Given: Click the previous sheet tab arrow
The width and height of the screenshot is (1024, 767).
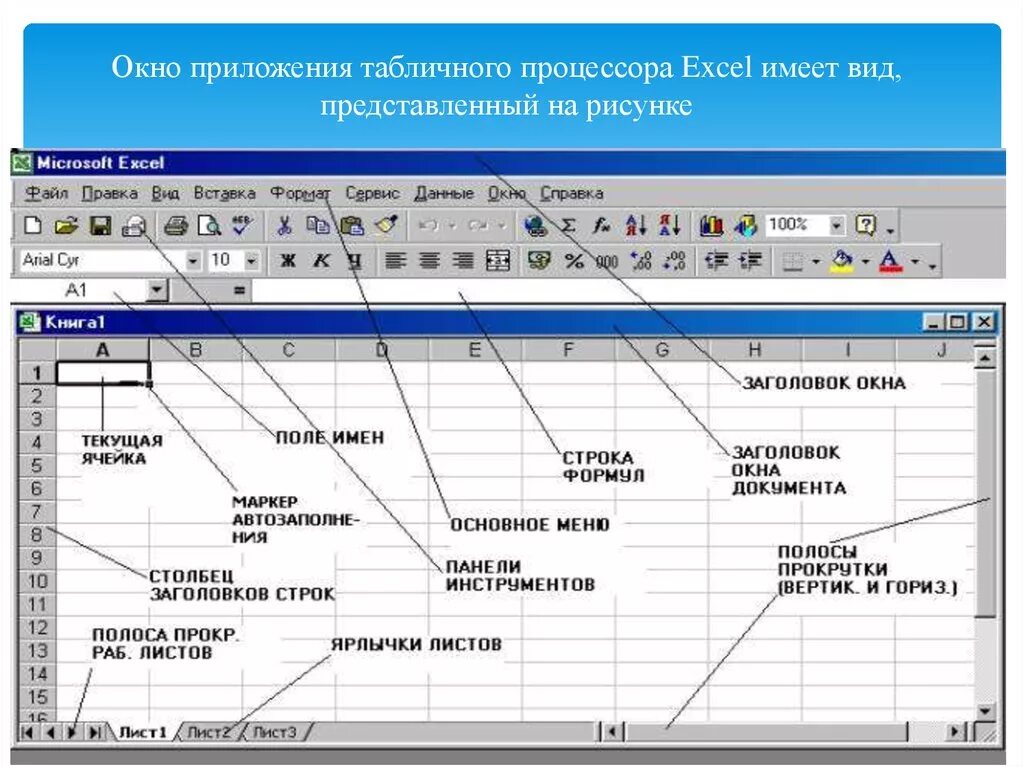Looking at the screenshot, I should (50, 732).
